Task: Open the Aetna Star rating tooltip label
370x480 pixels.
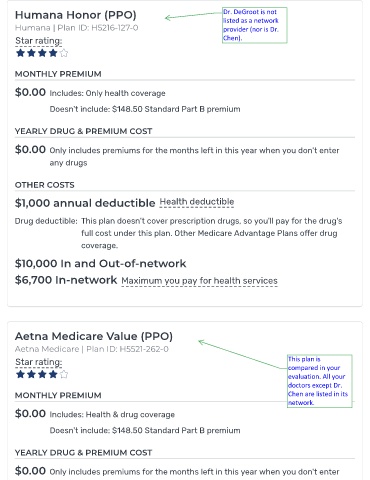Action: (39, 362)
